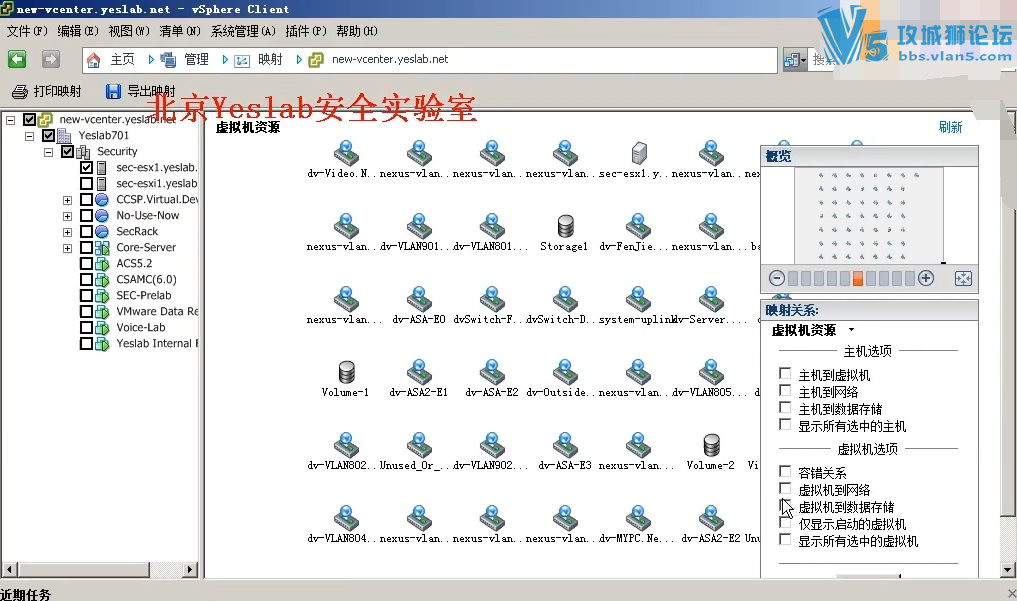
Task: Click mapping panel scroll down arrow
Action: [x=1007, y=571]
